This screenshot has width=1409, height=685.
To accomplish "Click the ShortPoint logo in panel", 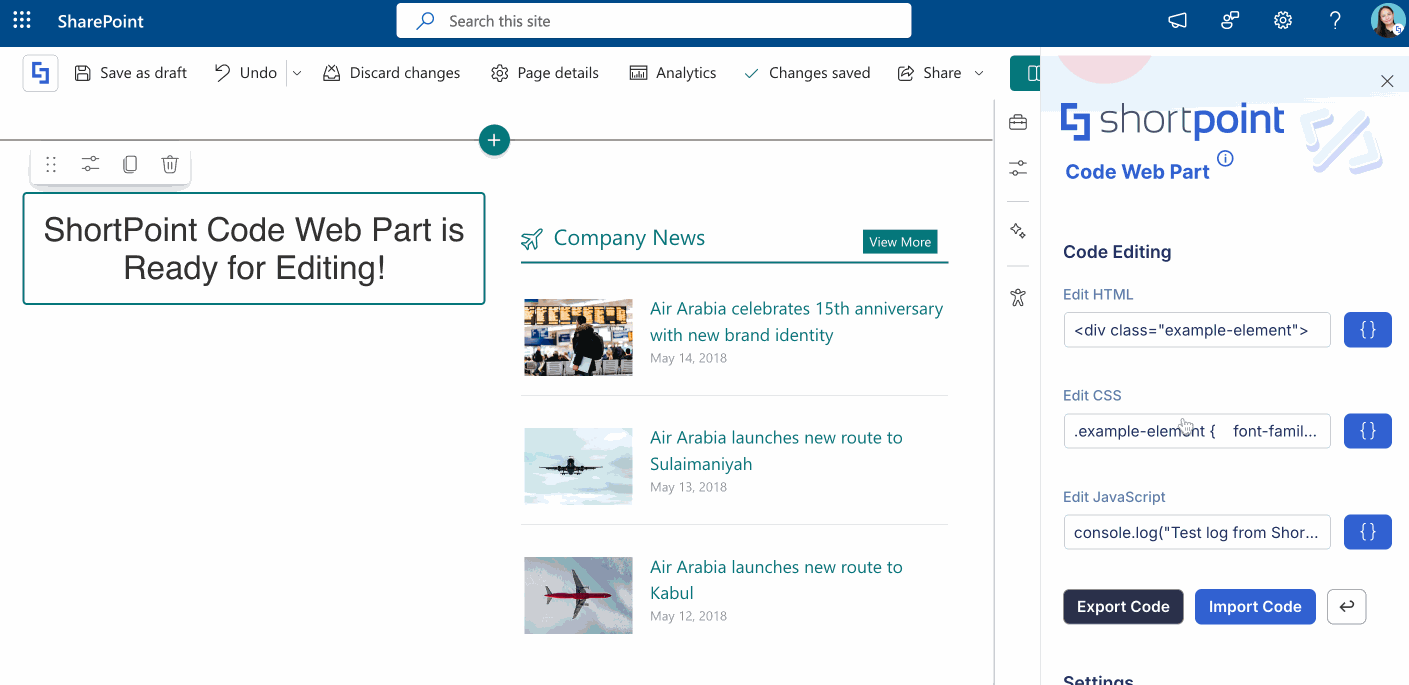I will coord(1172,121).
